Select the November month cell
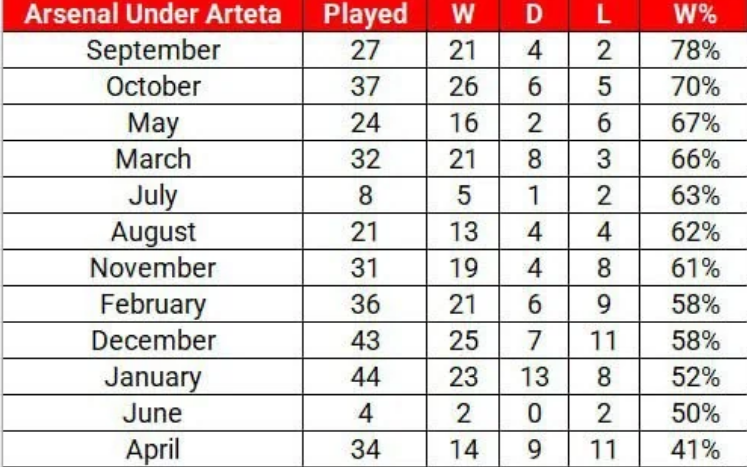Image resolution: width=747 pixels, height=467 pixels. (x=153, y=268)
